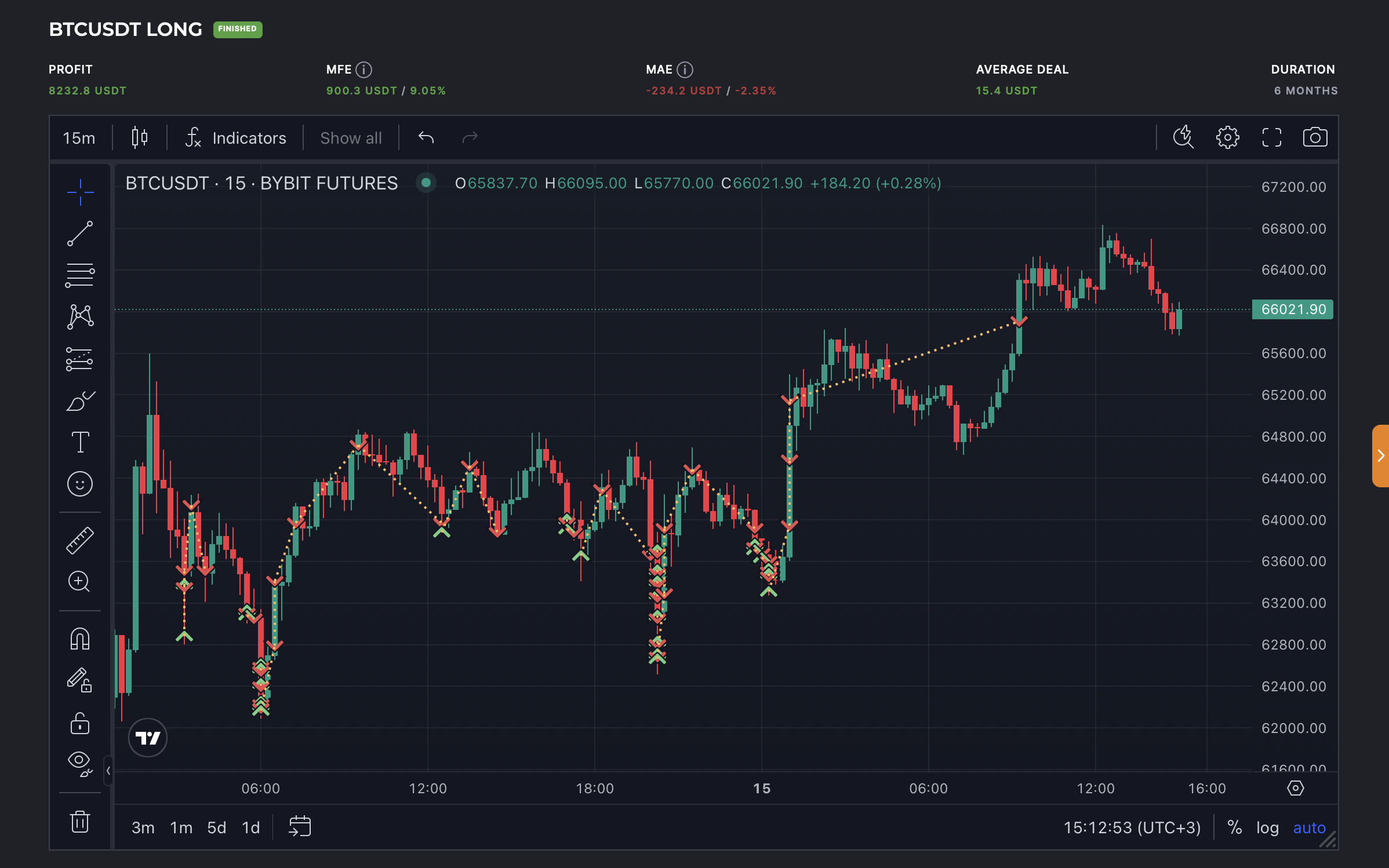This screenshot has height=868, width=1389.
Task: Toggle percent scale mode
Action: (1234, 827)
